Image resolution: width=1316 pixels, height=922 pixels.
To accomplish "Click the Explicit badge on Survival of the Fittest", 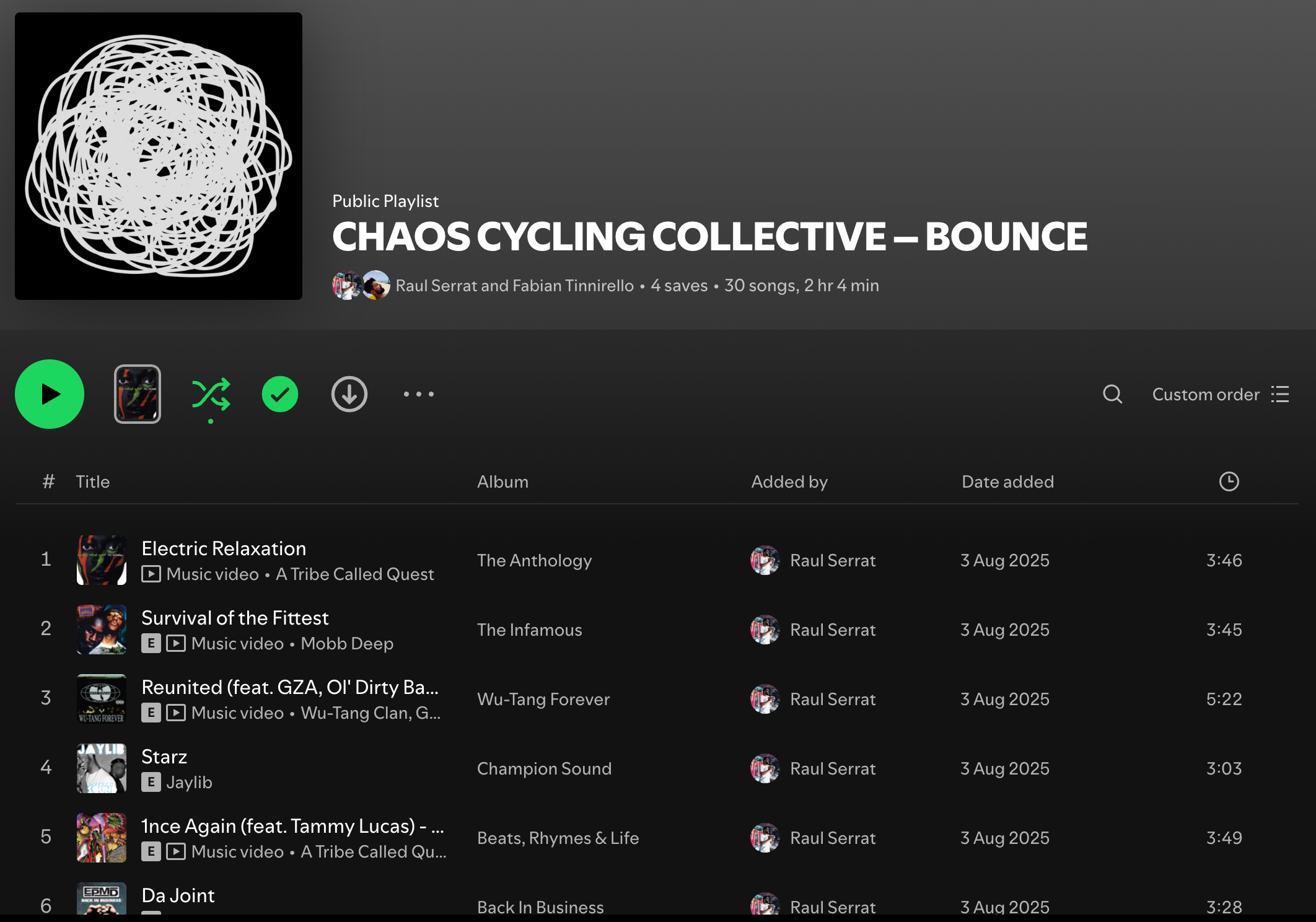I will tap(151, 644).
